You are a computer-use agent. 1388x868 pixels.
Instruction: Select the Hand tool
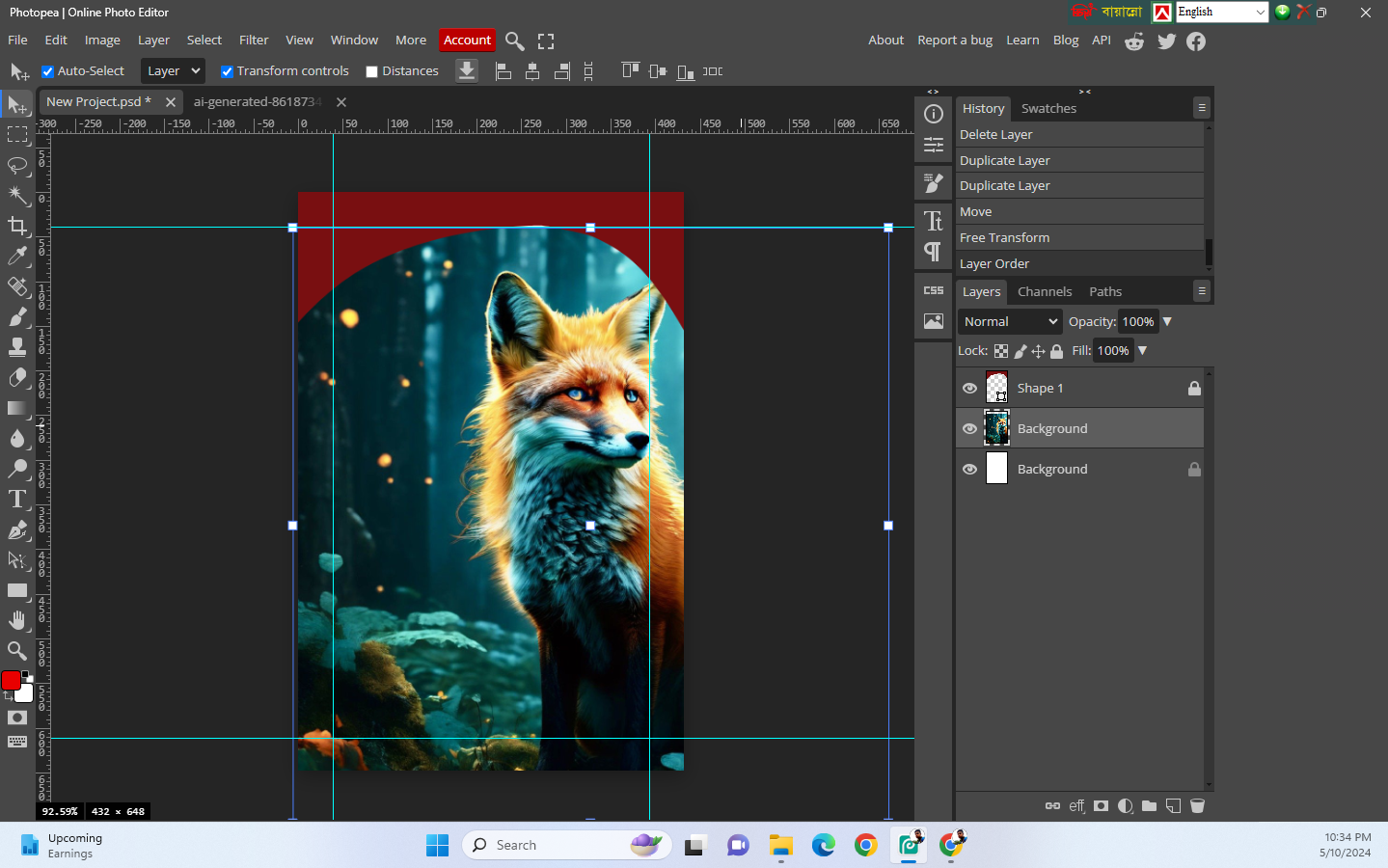click(17, 620)
